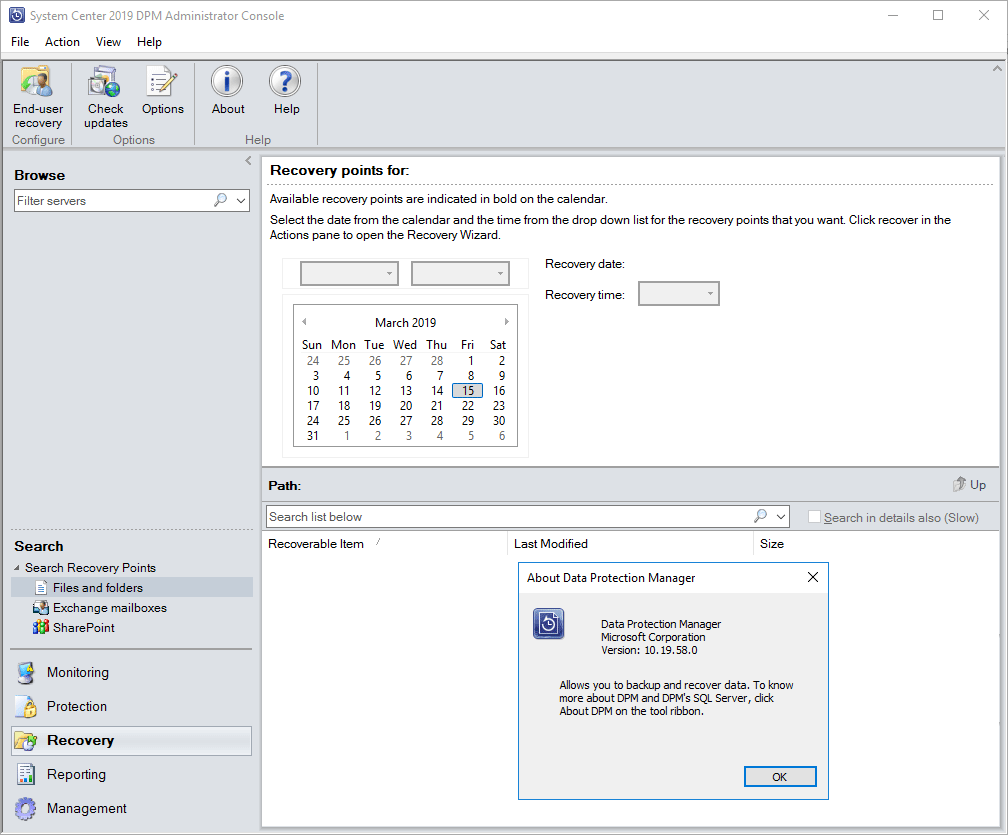Screen dimensions: 1008x835
Task: Select Exchange mailboxes search item
Action: 109,607
